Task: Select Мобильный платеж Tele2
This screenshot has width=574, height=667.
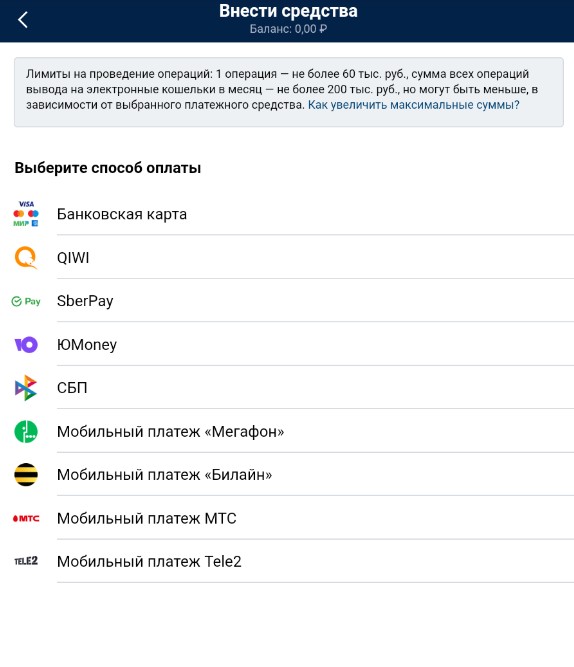Action: pyautogui.click(x=287, y=561)
